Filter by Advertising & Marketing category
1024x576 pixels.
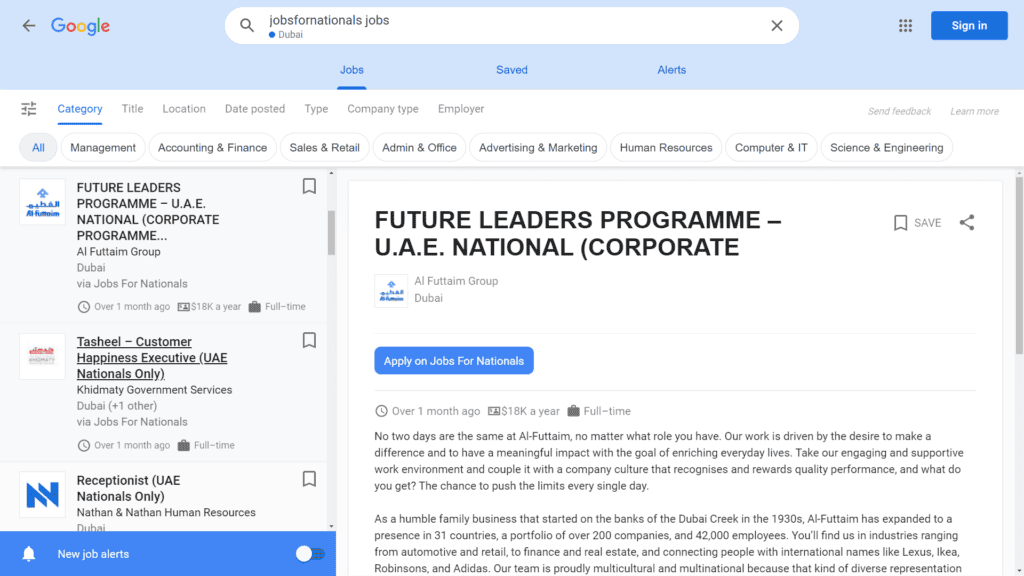(x=538, y=148)
